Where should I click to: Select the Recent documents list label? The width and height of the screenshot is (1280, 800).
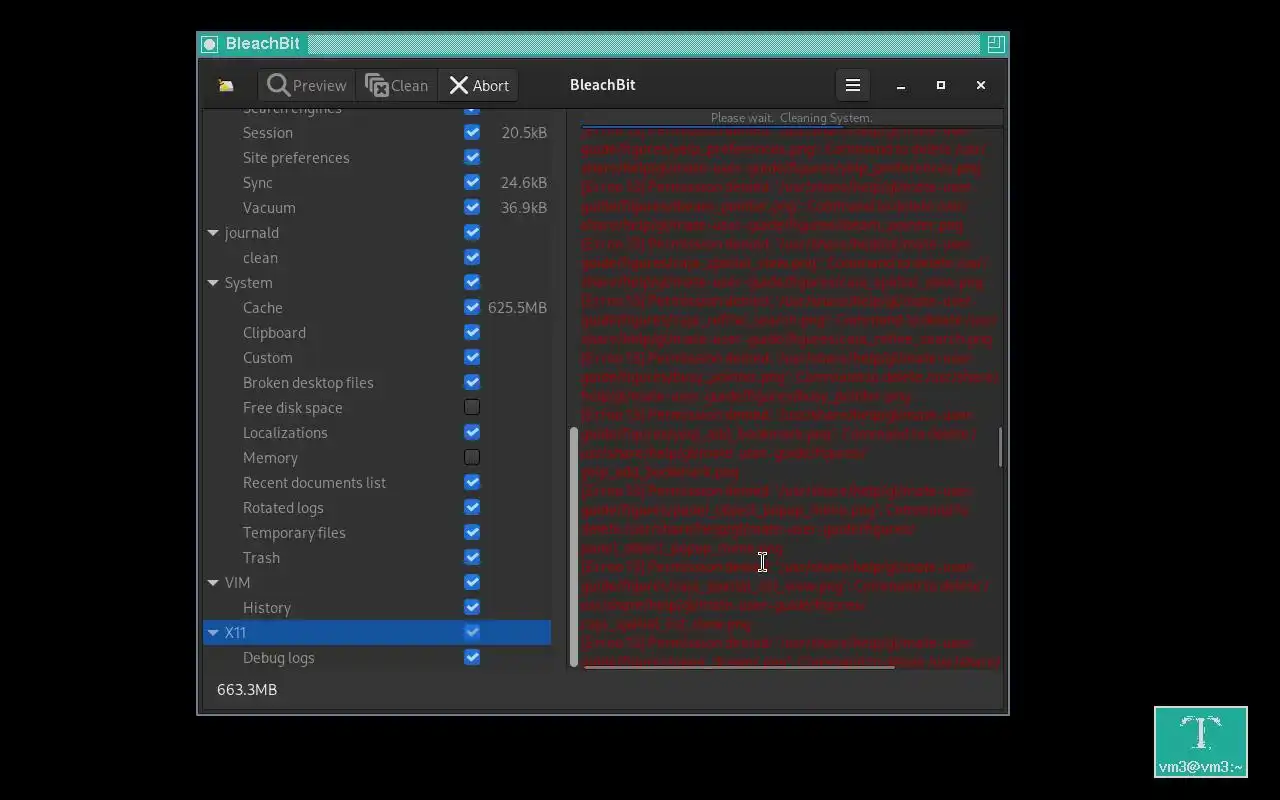pyautogui.click(x=314, y=483)
